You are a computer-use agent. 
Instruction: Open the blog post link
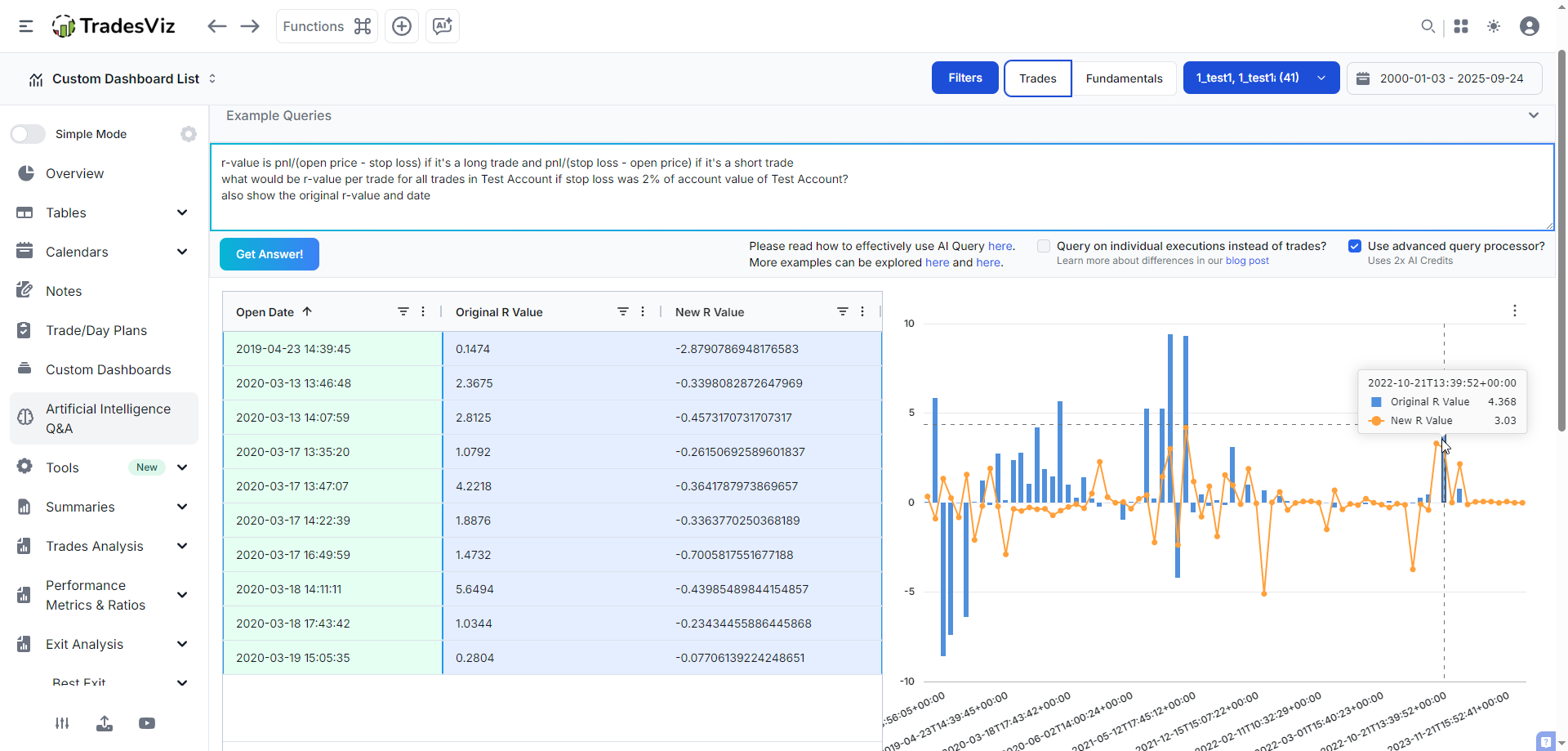(1247, 261)
